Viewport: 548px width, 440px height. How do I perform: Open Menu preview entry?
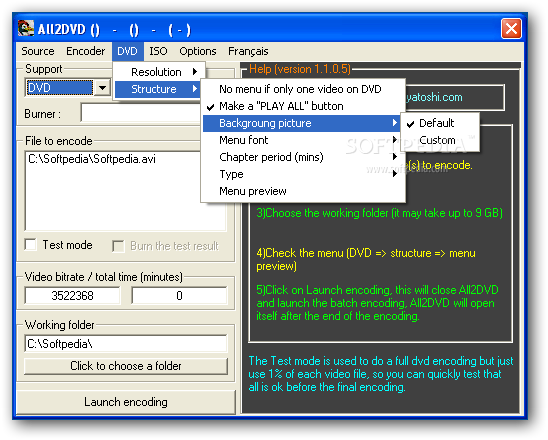pos(303,191)
